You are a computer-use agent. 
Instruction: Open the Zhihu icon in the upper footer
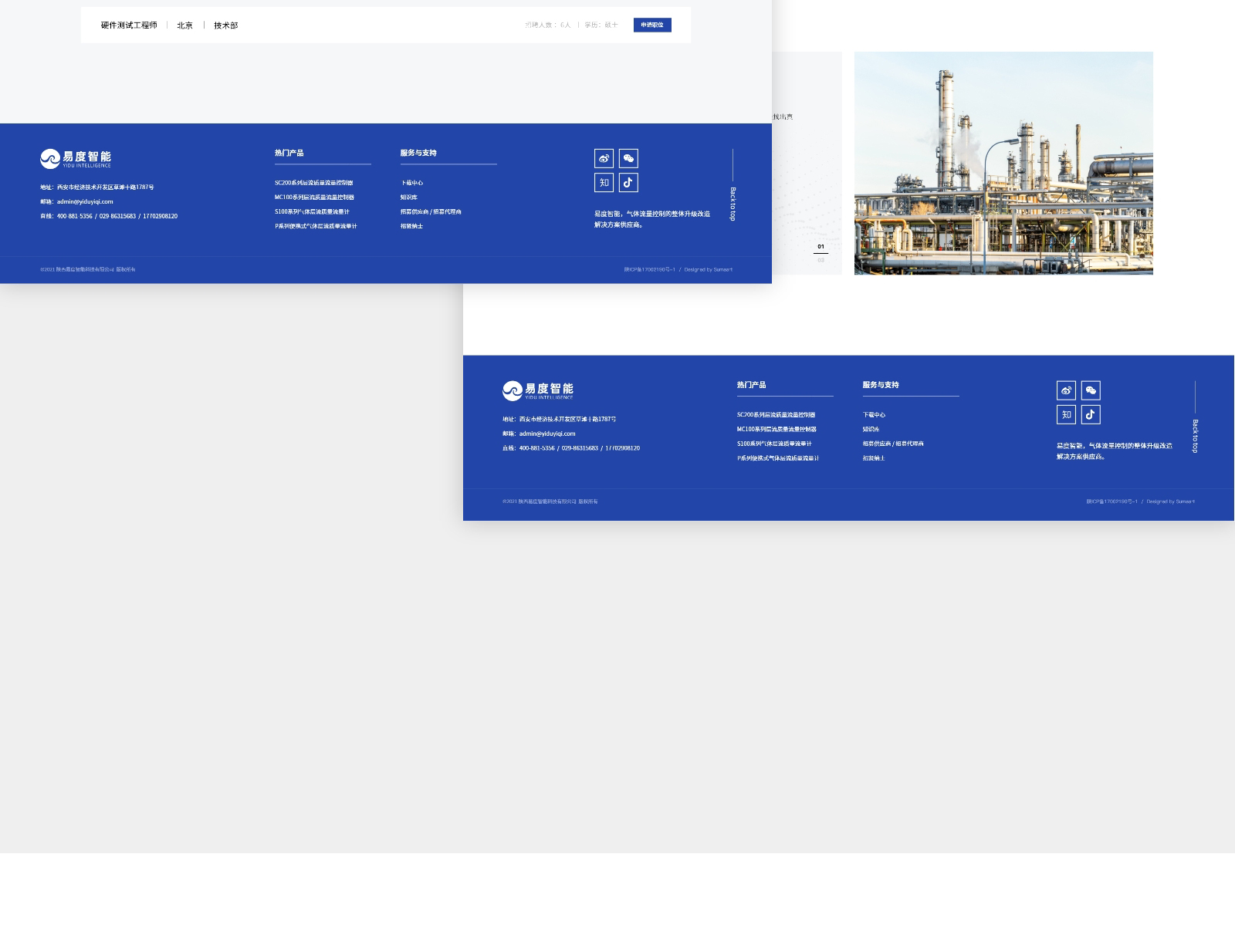click(604, 183)
